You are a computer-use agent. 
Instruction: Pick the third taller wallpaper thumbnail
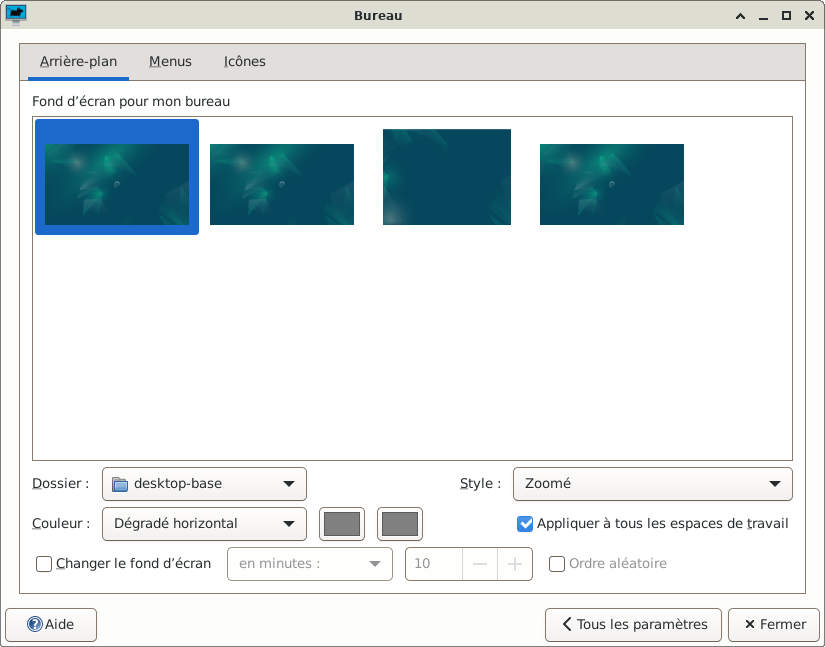click(447, 177)
